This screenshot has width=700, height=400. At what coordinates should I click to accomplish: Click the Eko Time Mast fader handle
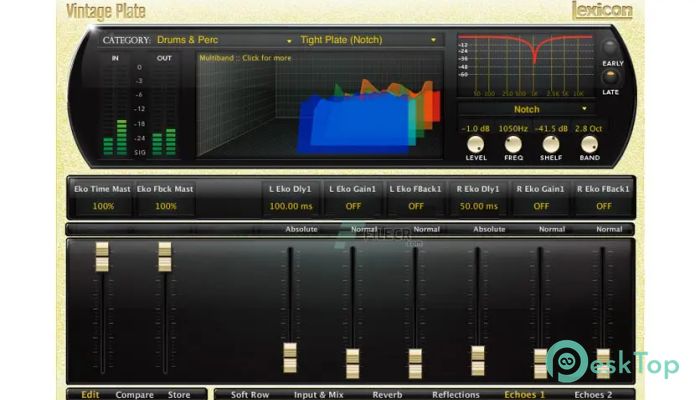(x=102, y=257)
